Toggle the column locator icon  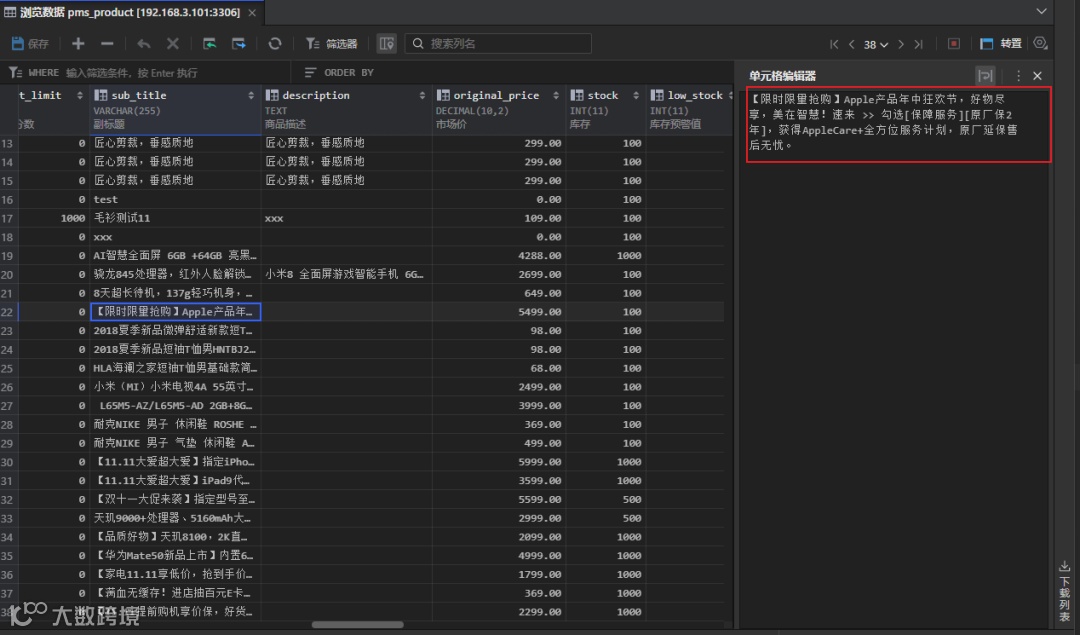click(386, 43)
